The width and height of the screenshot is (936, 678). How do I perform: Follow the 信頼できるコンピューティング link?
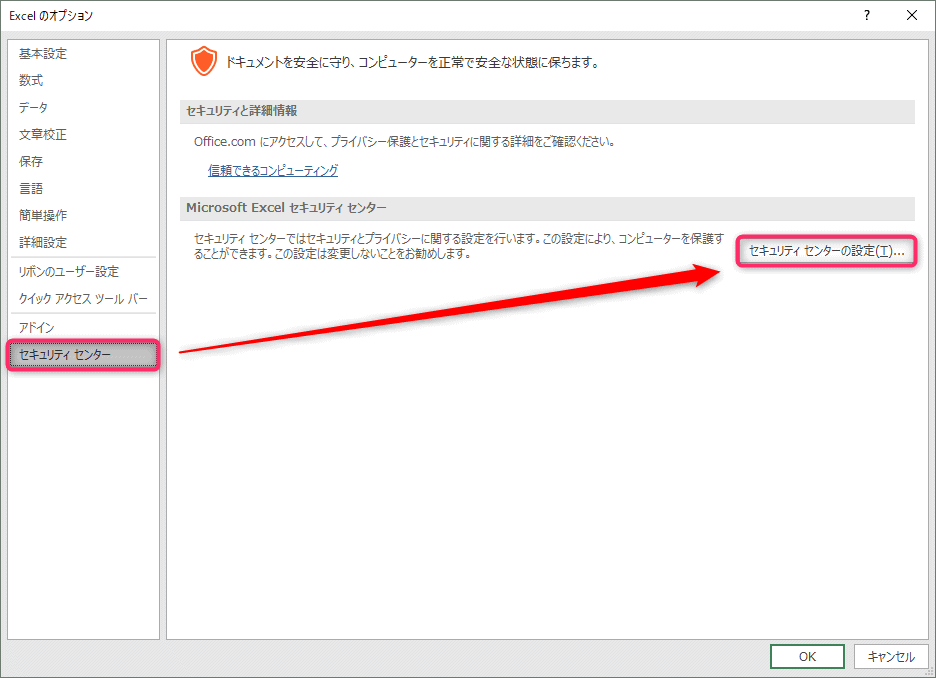[273, 171]
